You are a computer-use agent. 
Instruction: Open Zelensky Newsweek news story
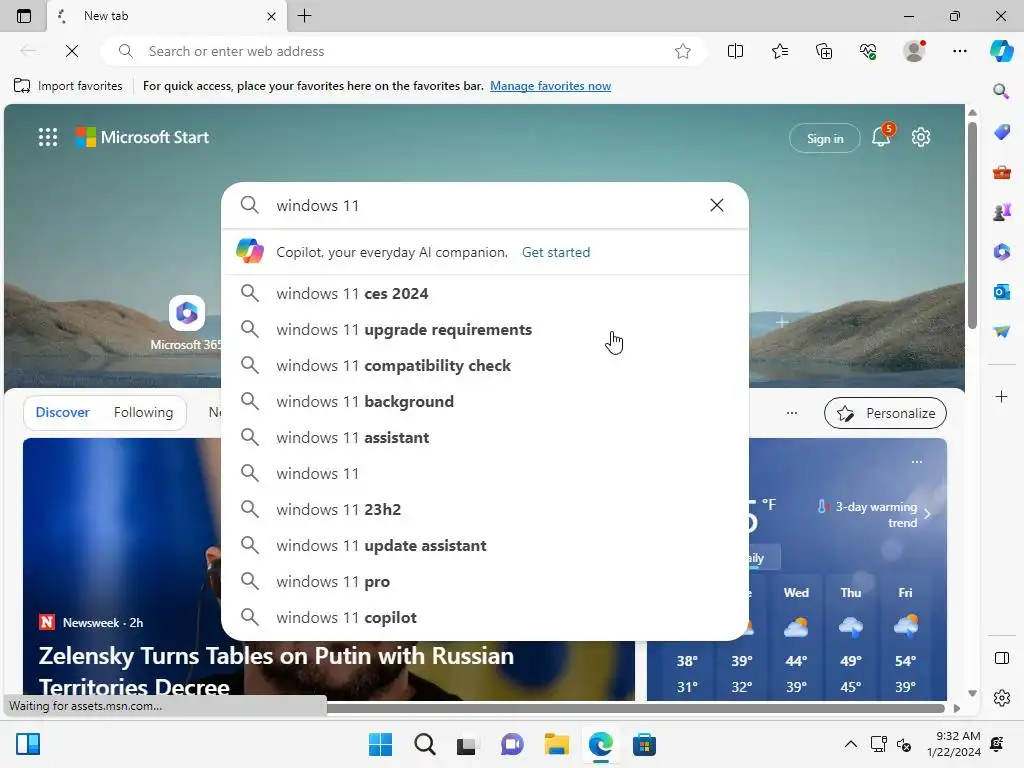[x=276, y=670]
